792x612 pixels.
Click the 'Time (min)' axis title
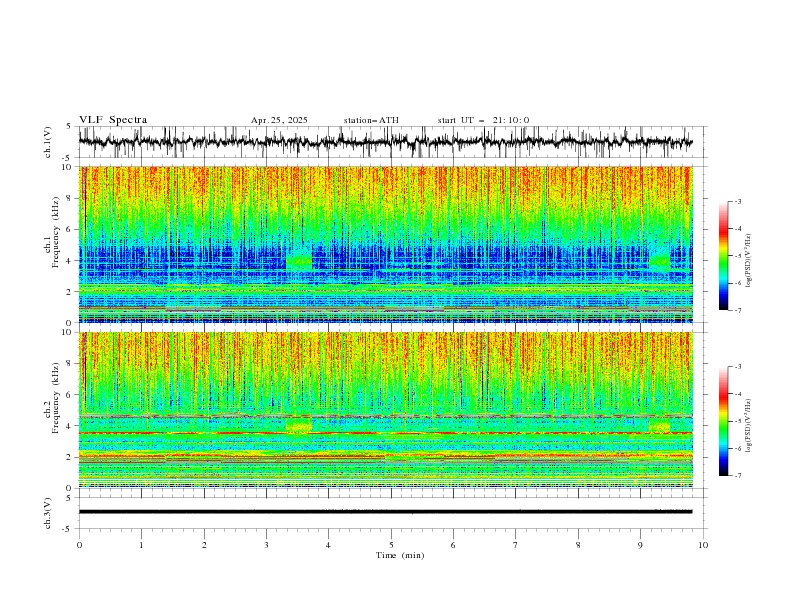(x=400, y=555)
